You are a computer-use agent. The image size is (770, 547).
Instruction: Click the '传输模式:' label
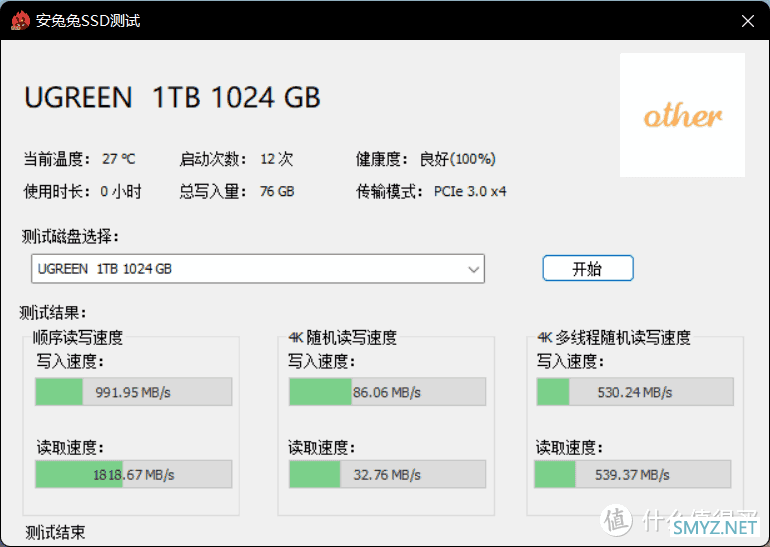[x=389, y=191]
